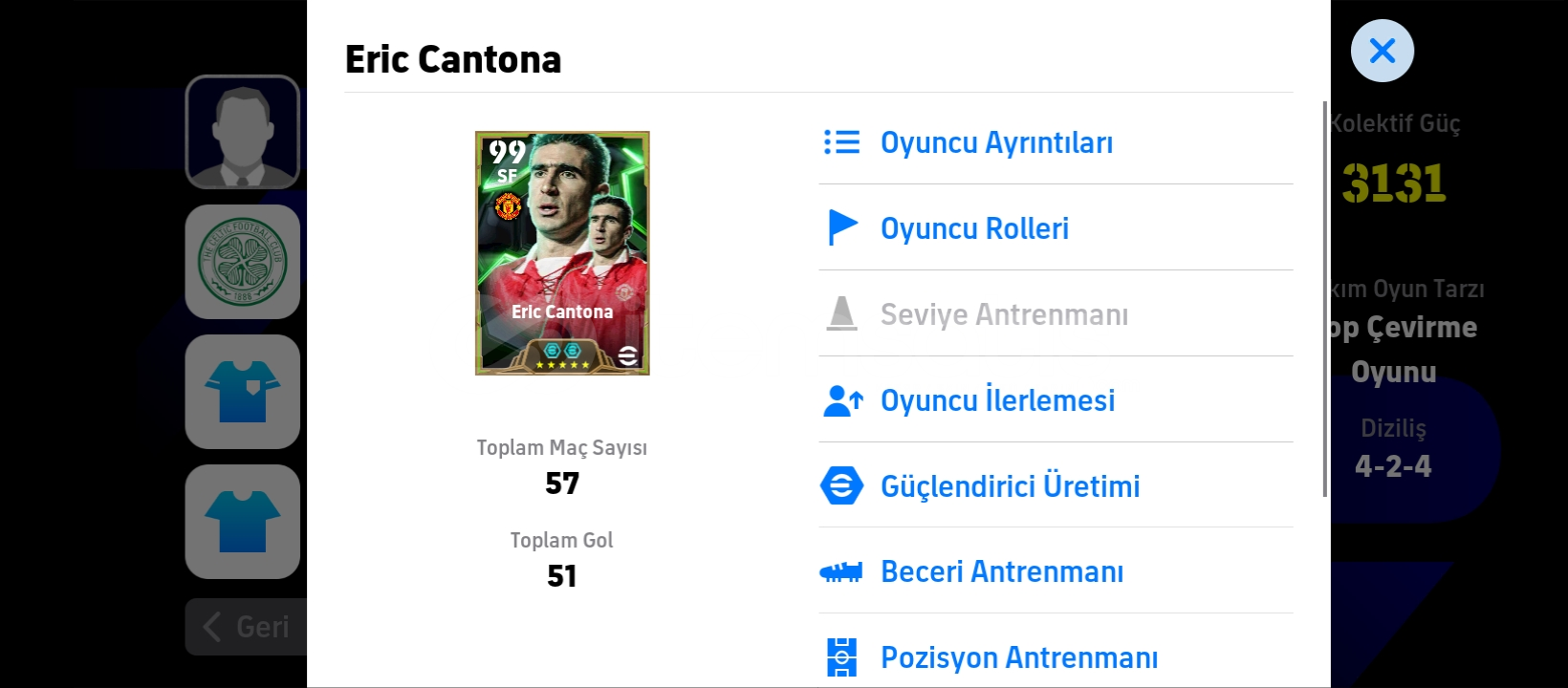Open Oyuncu Ayrıntıları menu entry

point(1056,142)
